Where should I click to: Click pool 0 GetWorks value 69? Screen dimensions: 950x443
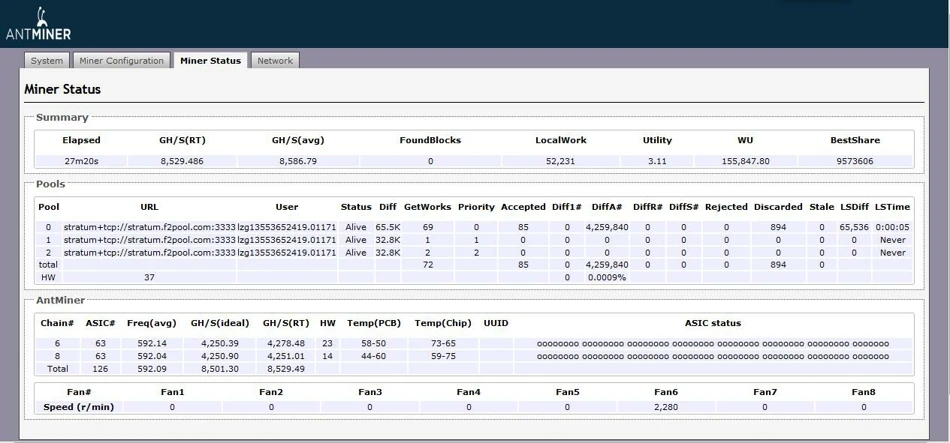click(428, 227)
